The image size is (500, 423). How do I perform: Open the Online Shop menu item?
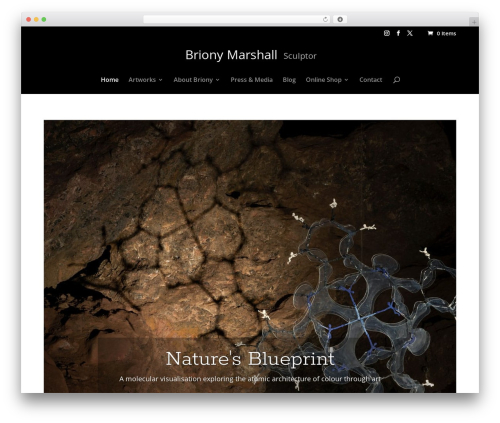tap(324, 80)
